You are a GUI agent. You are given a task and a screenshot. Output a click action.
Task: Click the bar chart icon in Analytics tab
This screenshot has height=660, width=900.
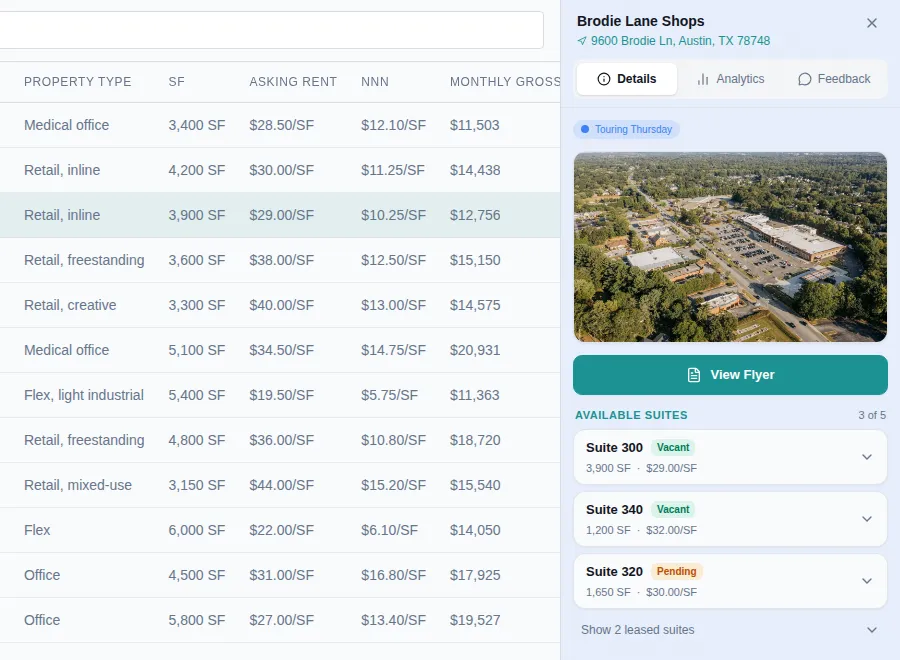pos(703,79)
